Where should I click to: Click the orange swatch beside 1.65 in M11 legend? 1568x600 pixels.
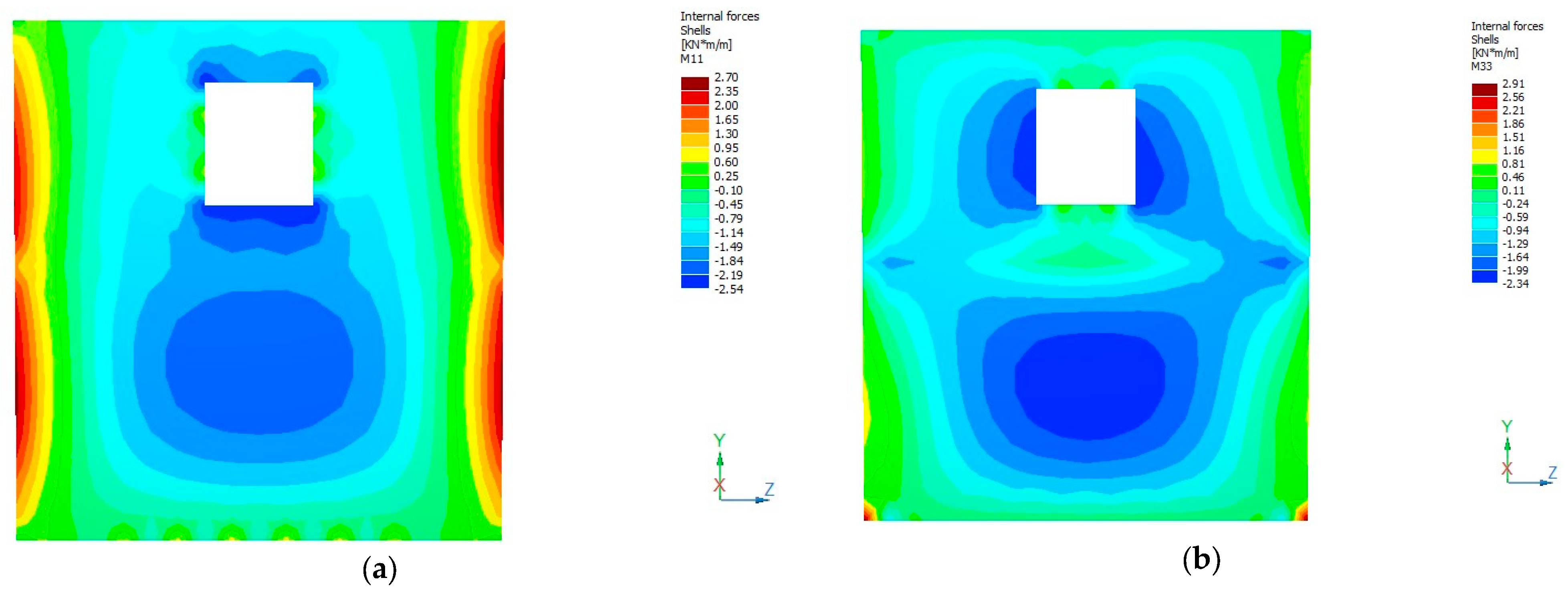694,126
